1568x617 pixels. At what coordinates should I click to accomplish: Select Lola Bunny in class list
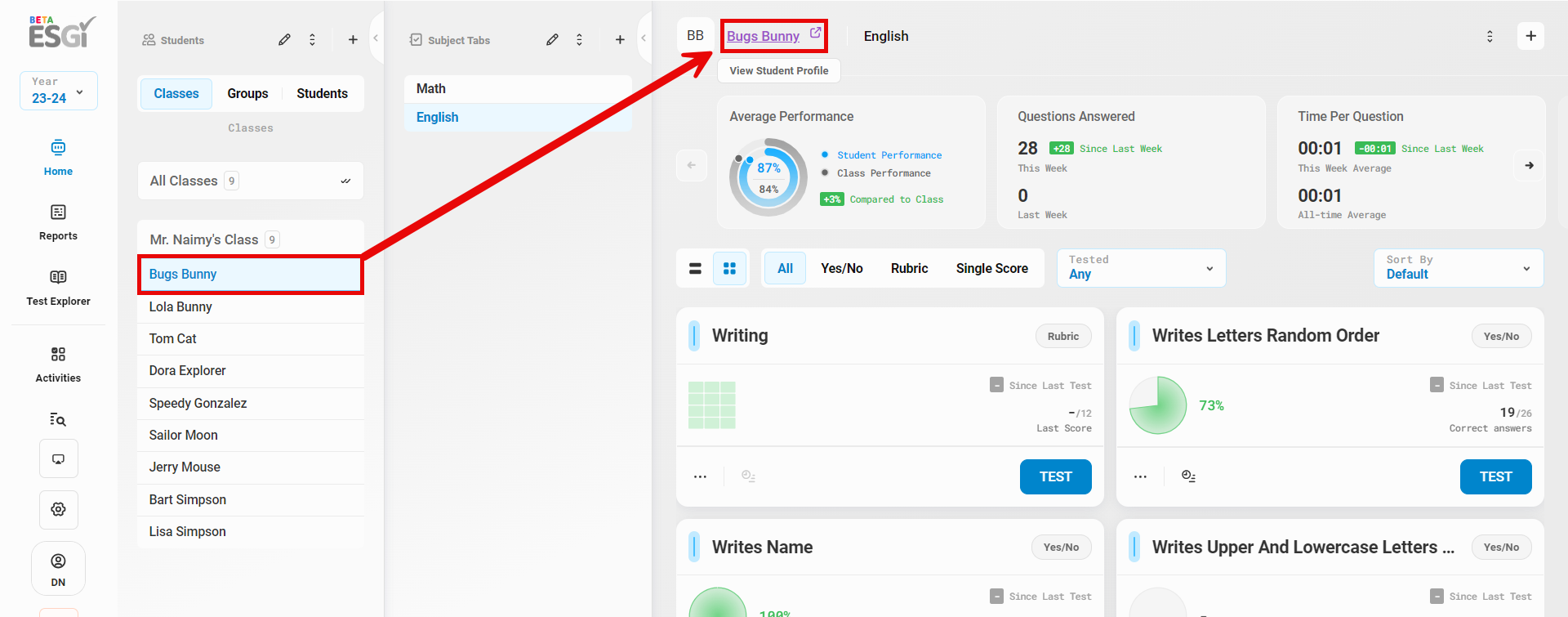pyautogui.click(x=250, y=306)
